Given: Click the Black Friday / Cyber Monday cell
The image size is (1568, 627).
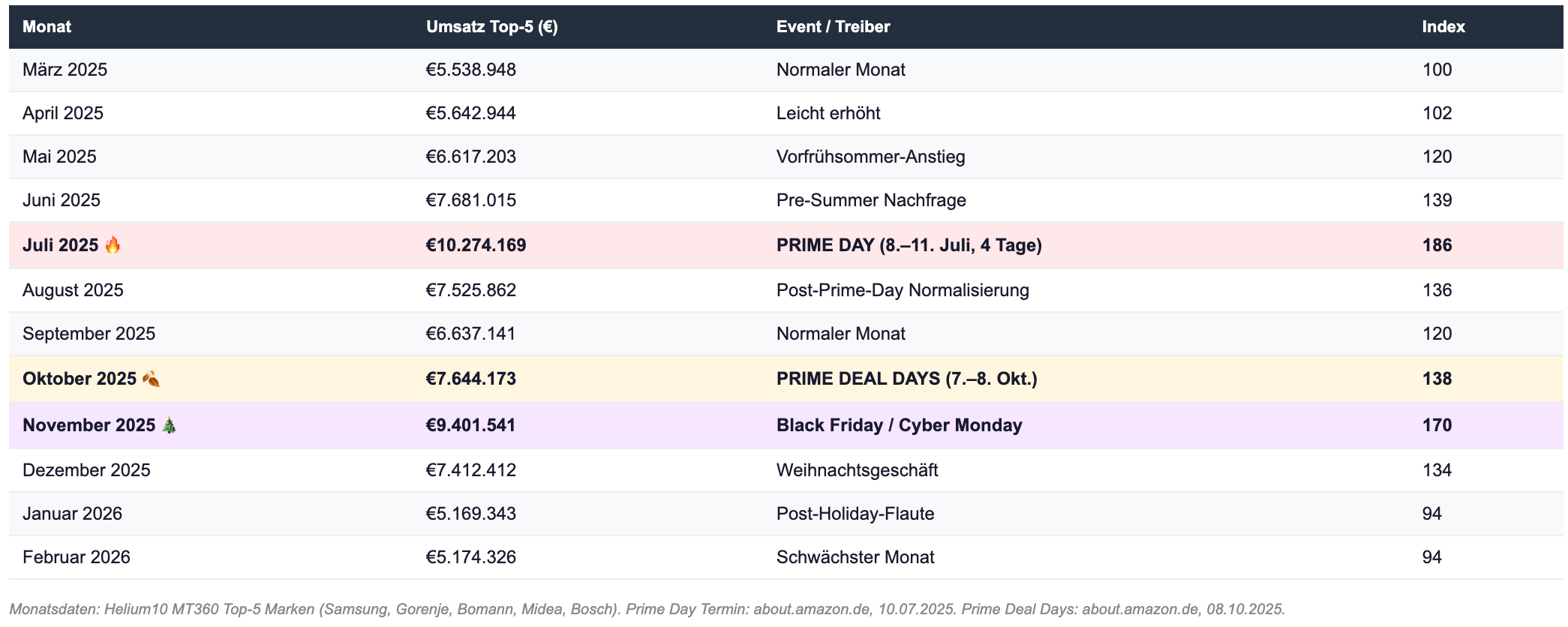Looking at the screenshot, I should click(x=899, y=425).
